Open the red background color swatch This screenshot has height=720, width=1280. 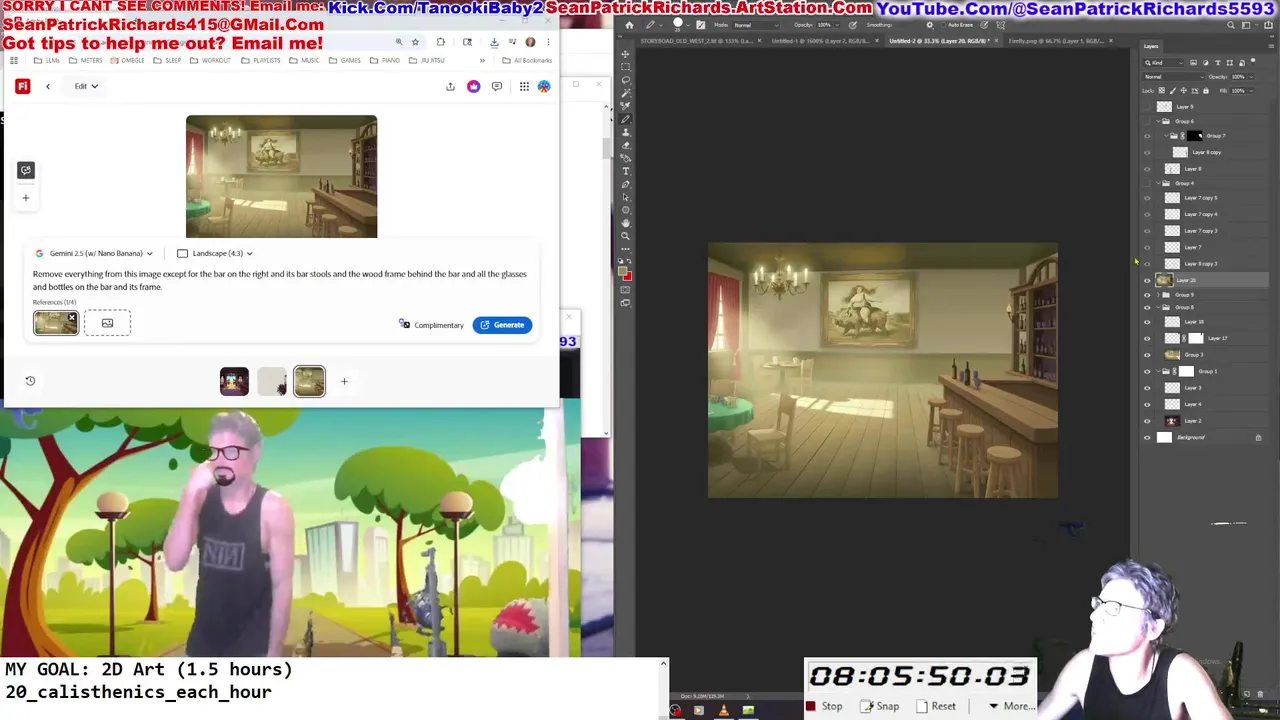tap(628, 276)
